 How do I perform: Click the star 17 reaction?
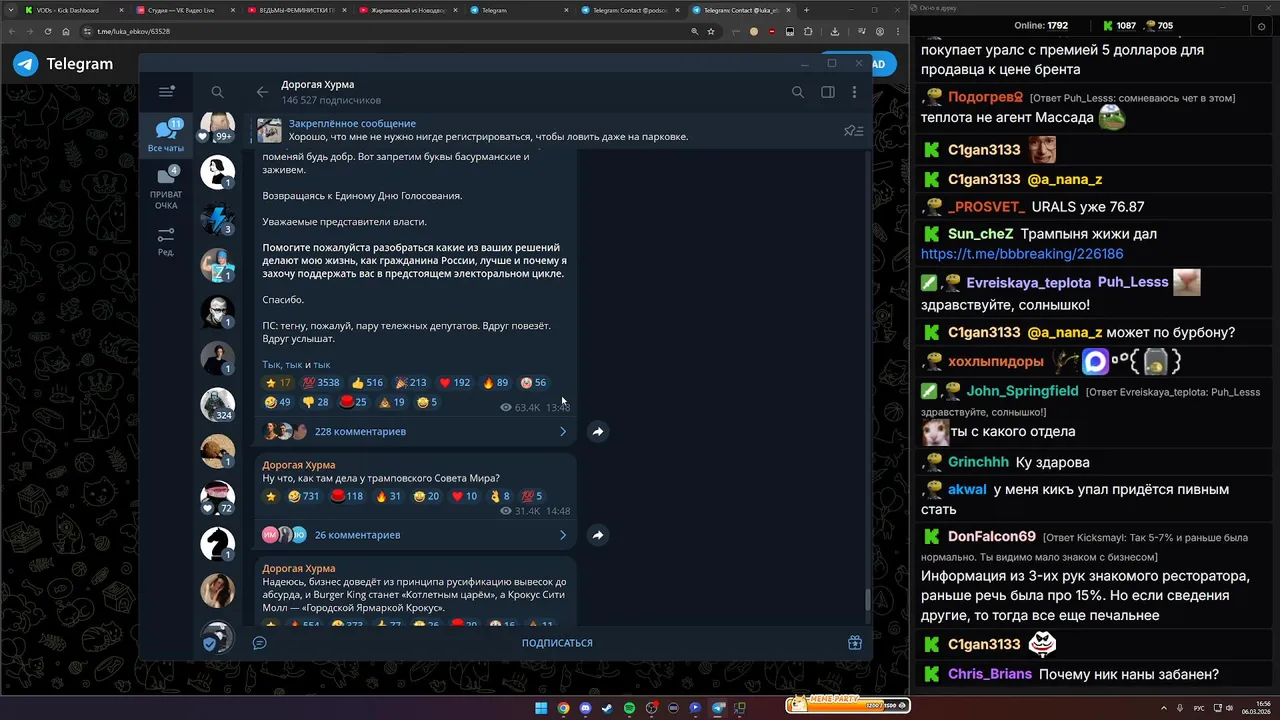click(278, 382)
